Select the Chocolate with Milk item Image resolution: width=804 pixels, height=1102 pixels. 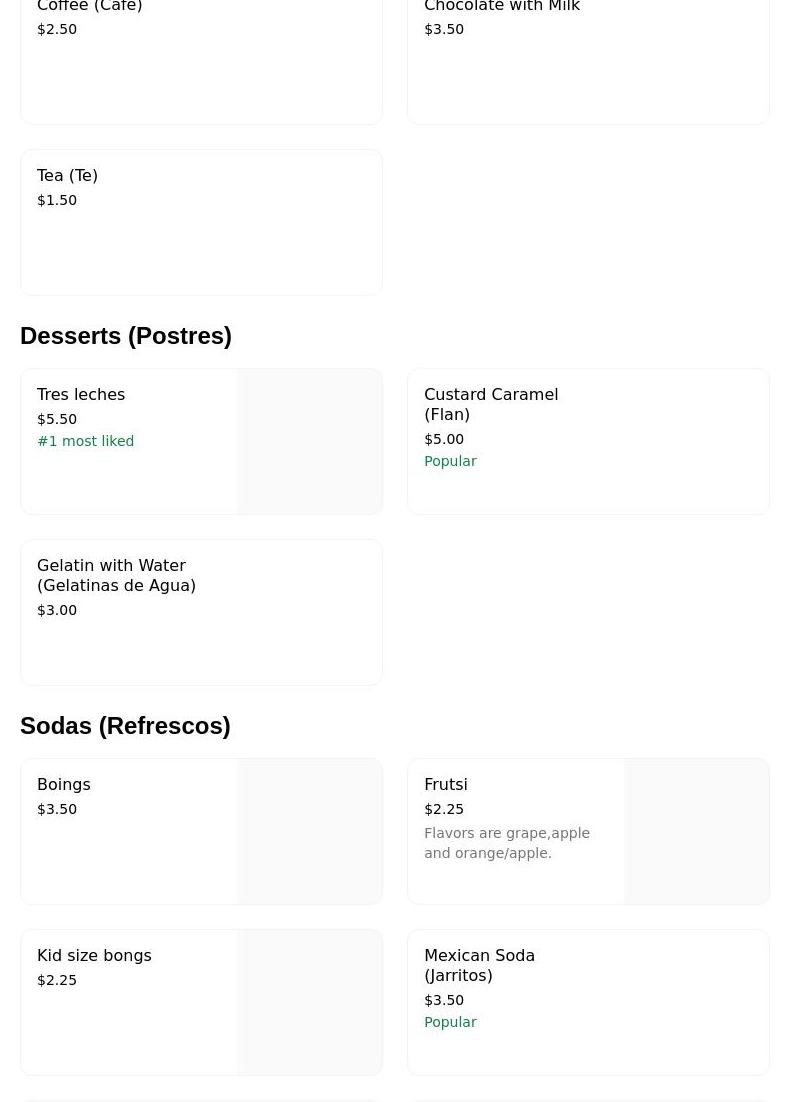point(501,7)
